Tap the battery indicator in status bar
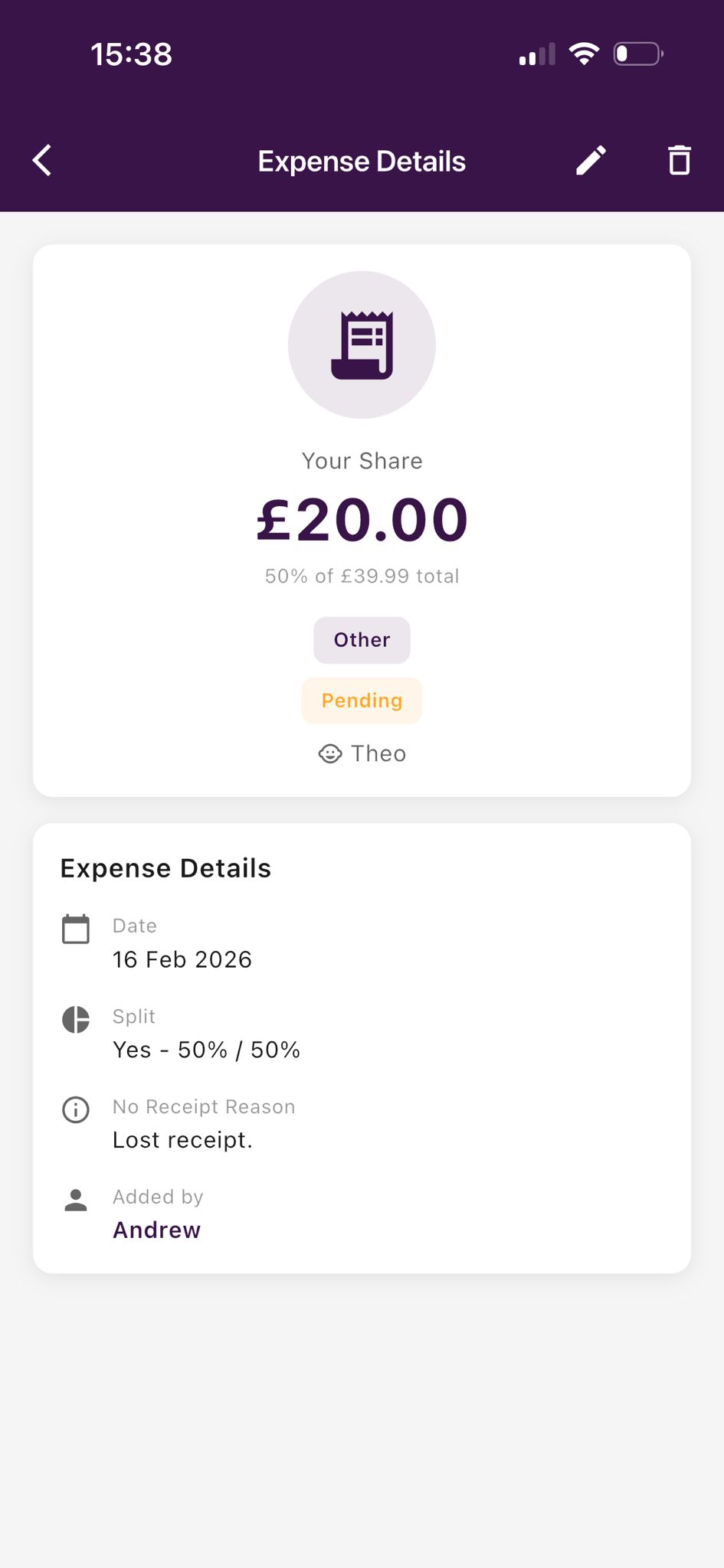724x1568 pixels. click(x=637, y=54)
